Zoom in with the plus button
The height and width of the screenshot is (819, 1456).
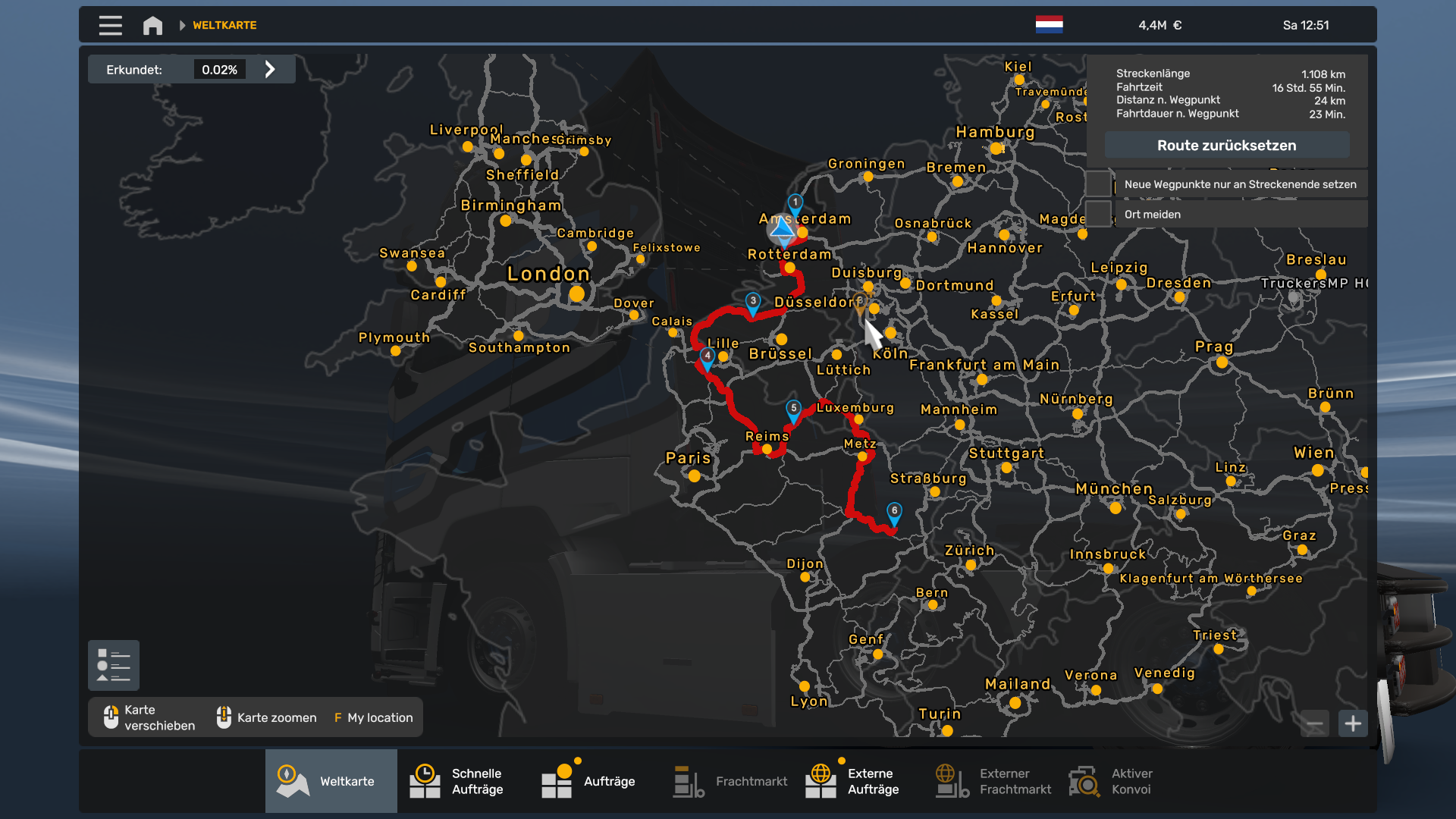pos(1353,723)
